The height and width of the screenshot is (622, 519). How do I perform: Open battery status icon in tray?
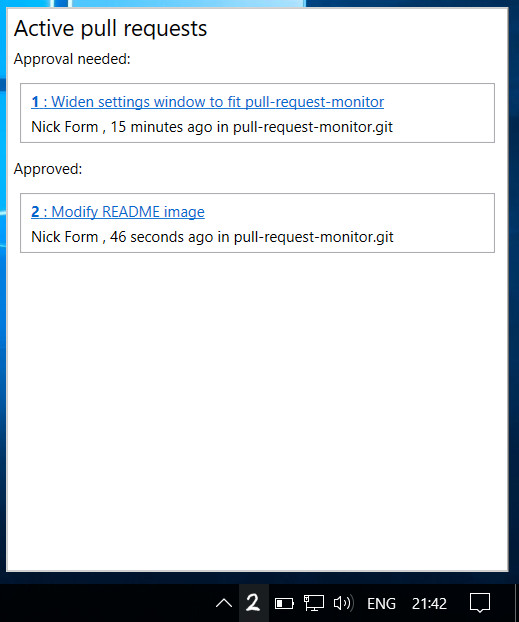coord(284,604)
